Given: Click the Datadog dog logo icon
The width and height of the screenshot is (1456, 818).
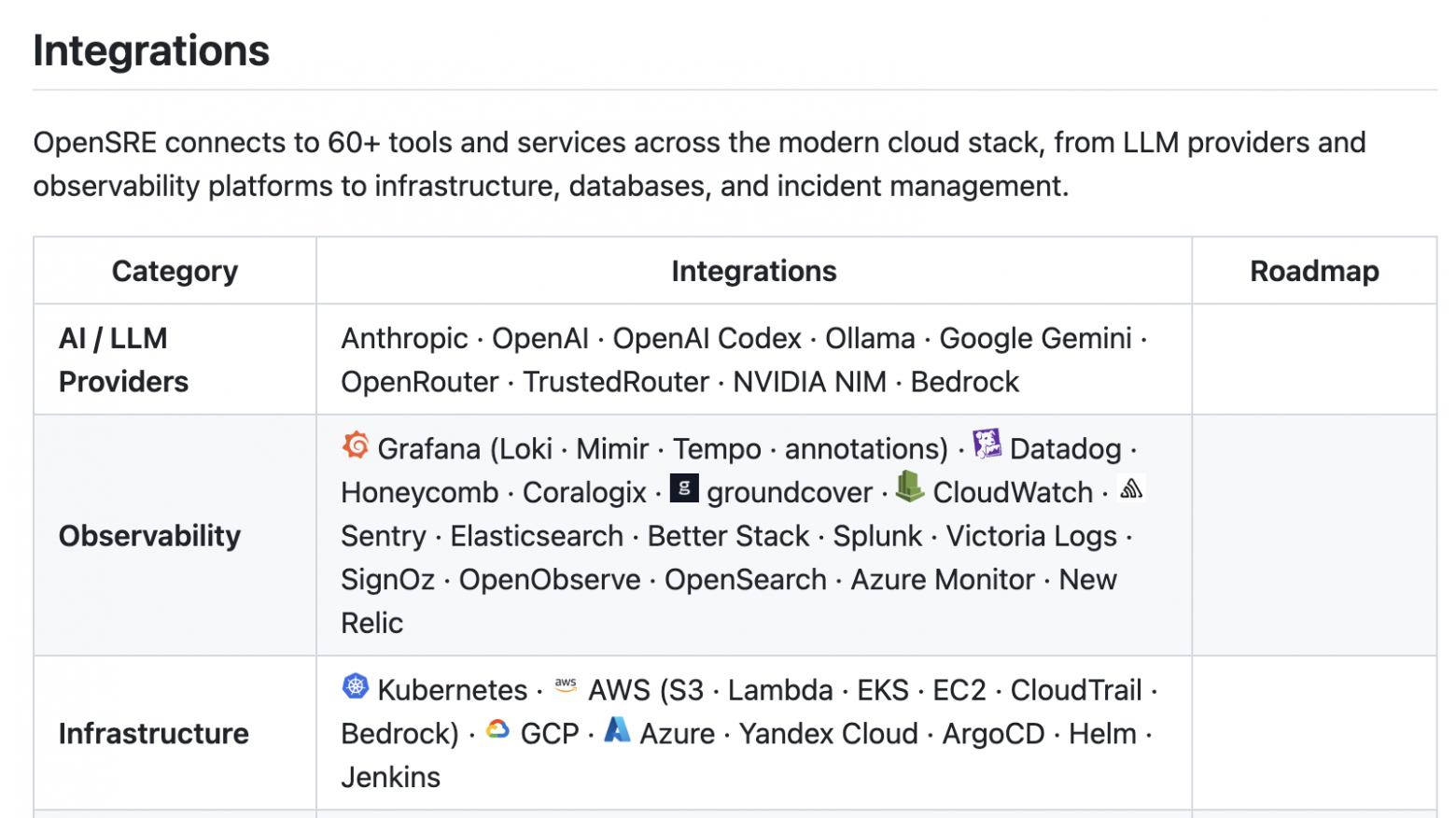Looking at the screenshot, I should (987, 444).
